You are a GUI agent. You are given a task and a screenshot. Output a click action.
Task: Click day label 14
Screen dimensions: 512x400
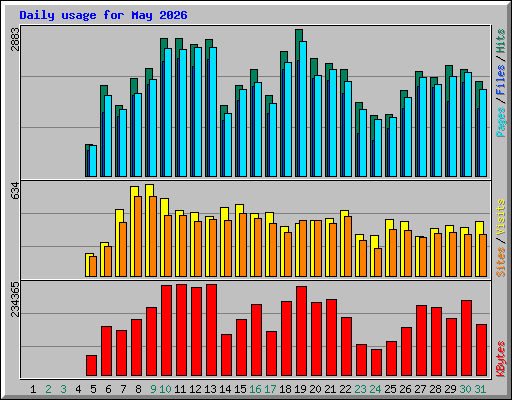(x=225, y=389)
